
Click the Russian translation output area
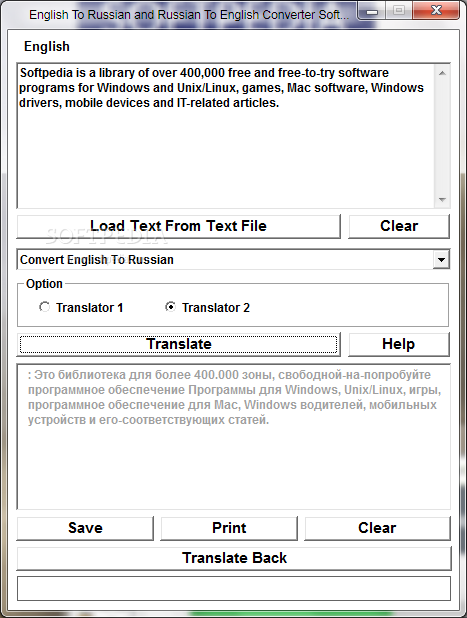pos(234,437)
